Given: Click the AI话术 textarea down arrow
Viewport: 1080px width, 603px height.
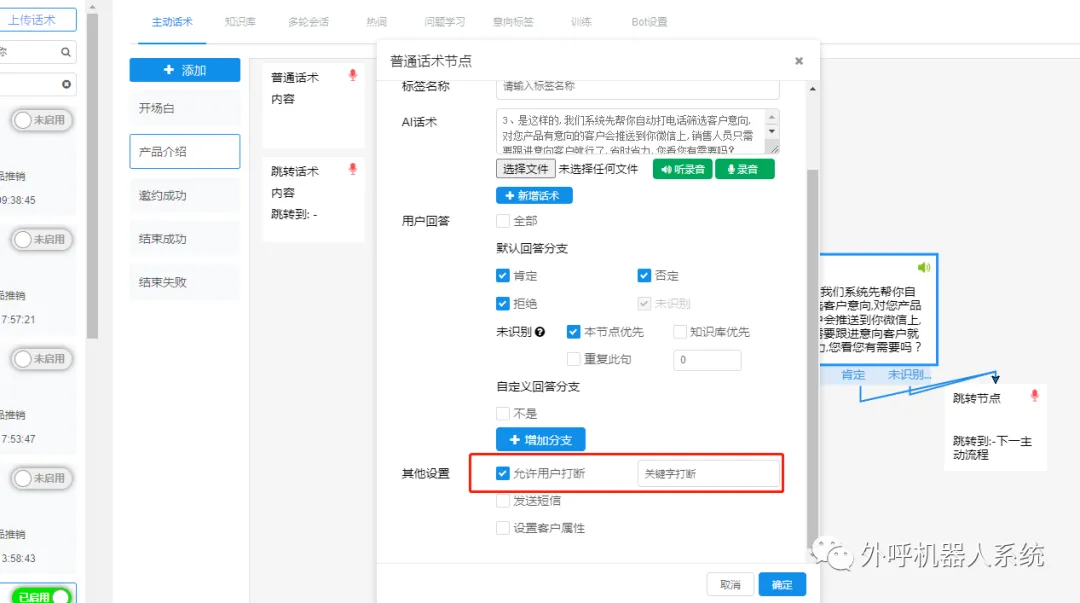Looking at the screenshot, I should point(772,132).
